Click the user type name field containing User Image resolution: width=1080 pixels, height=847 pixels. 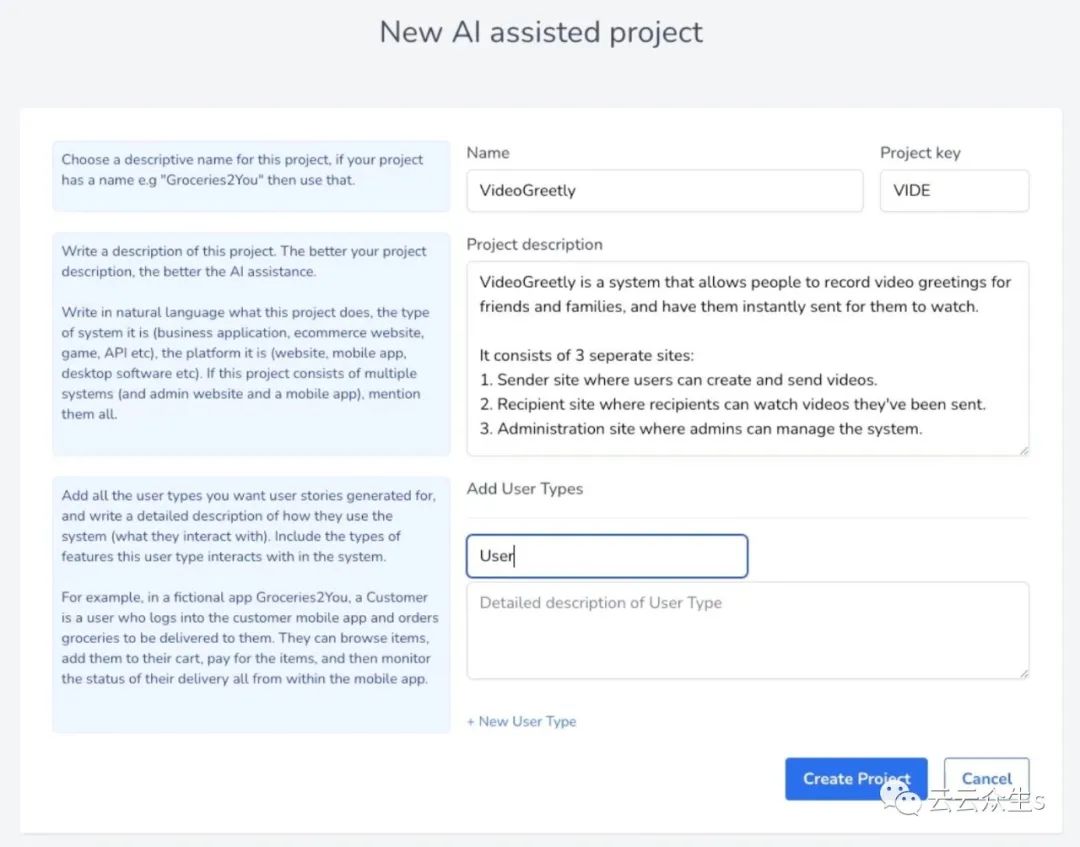(606, 556)
